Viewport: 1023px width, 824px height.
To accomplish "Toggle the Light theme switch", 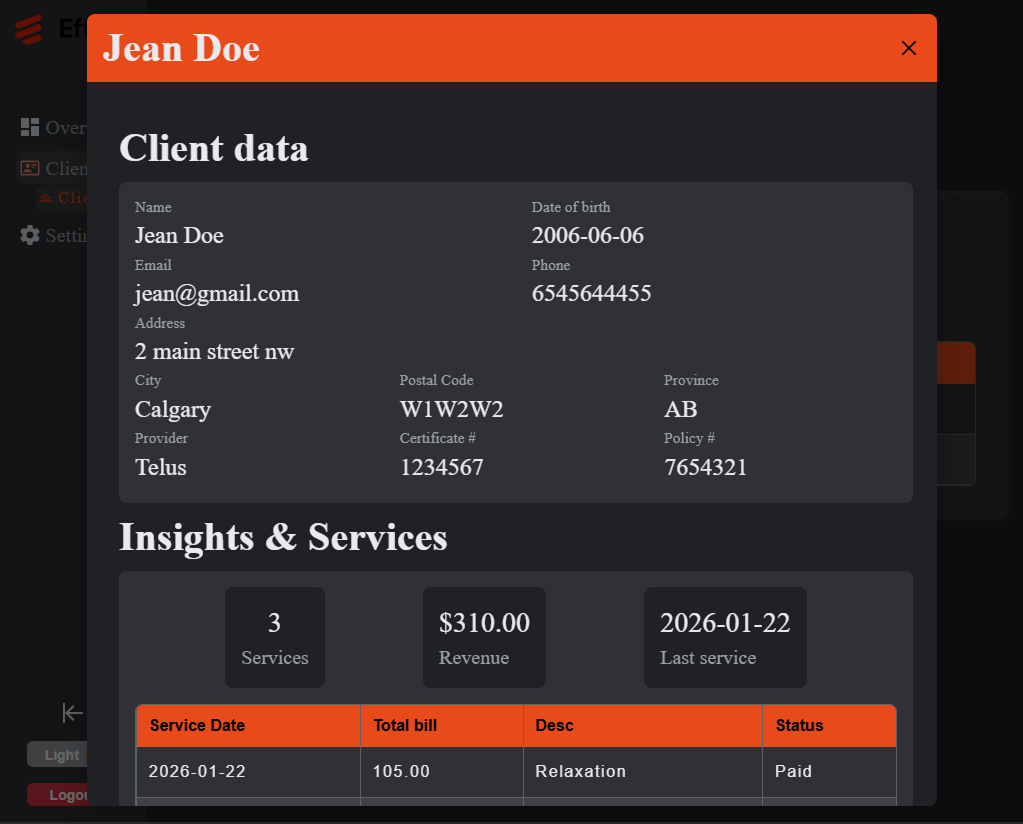I will 60,754.
